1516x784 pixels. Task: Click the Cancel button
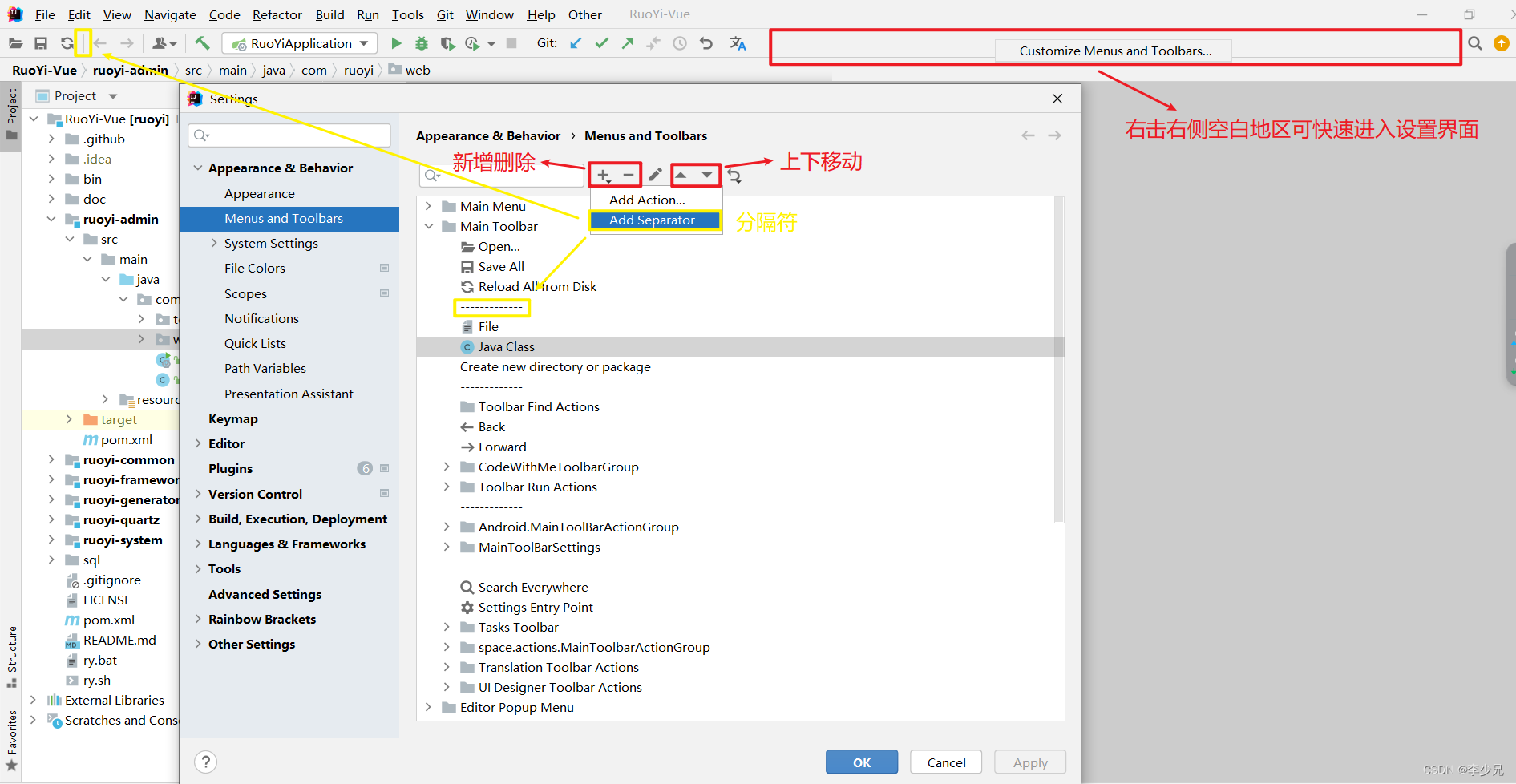(946, 762)
